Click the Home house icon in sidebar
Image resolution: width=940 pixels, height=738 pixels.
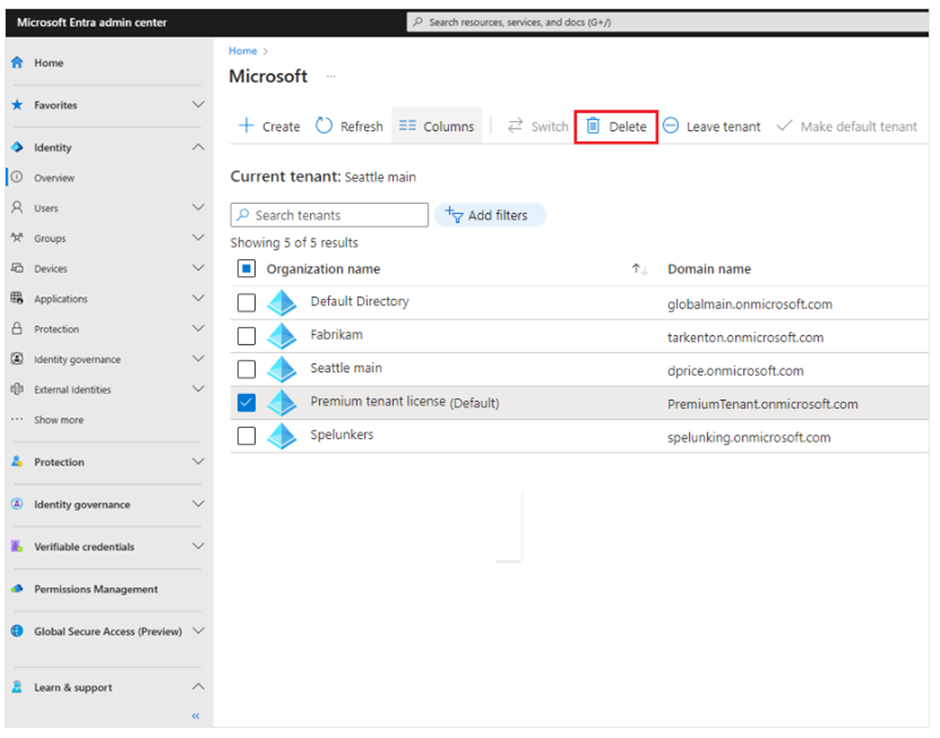coord(17,62)
